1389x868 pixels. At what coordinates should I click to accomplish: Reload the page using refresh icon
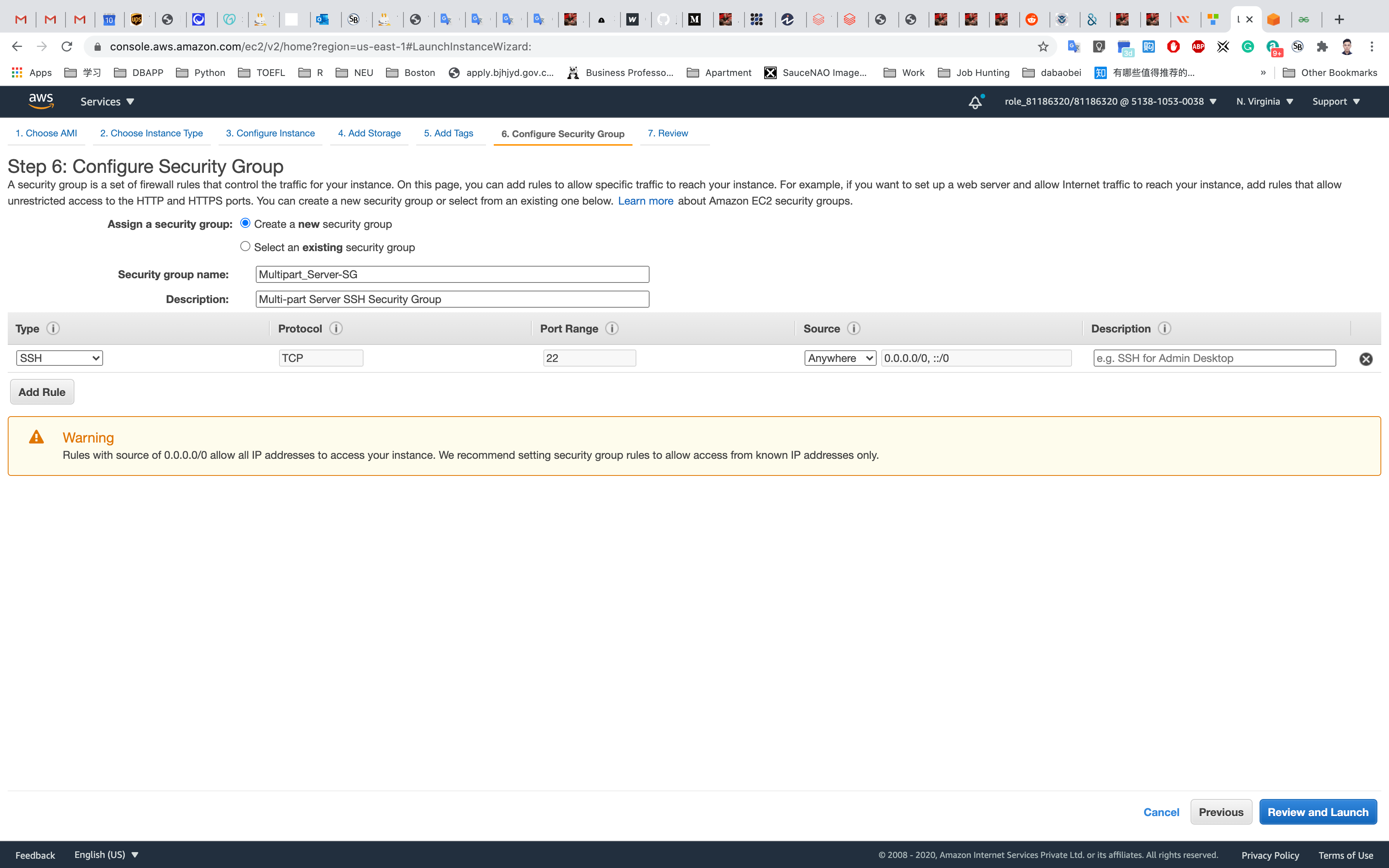pyautogui.click(x=67, y=46)
